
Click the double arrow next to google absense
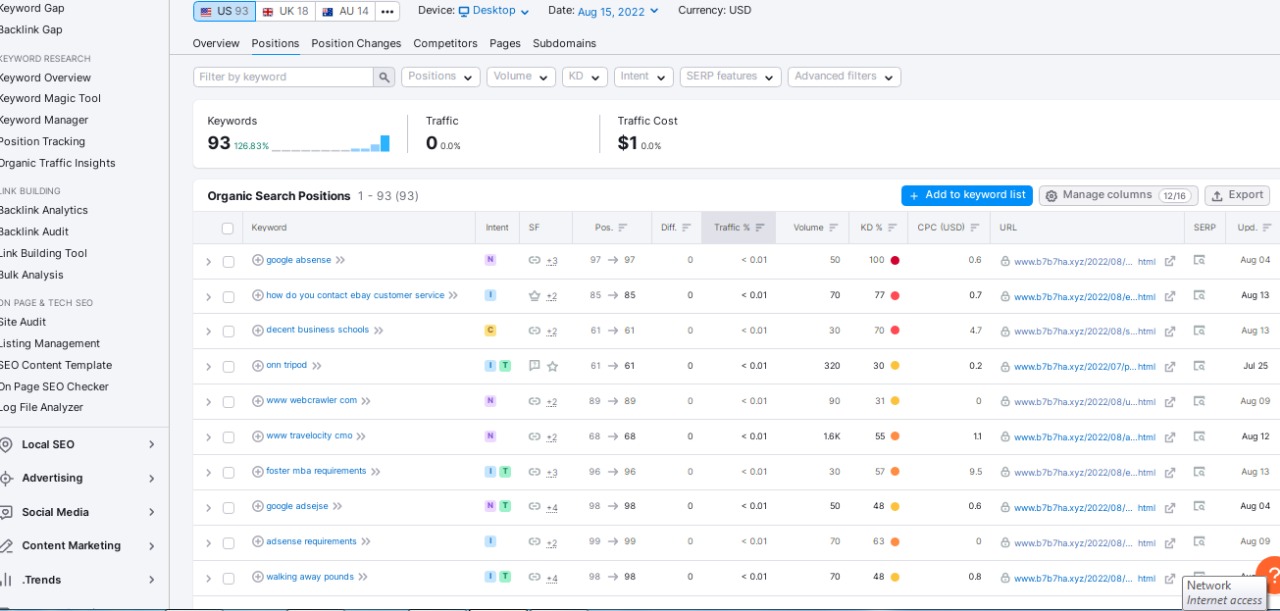pyautogui.click(x=340, y=260)
